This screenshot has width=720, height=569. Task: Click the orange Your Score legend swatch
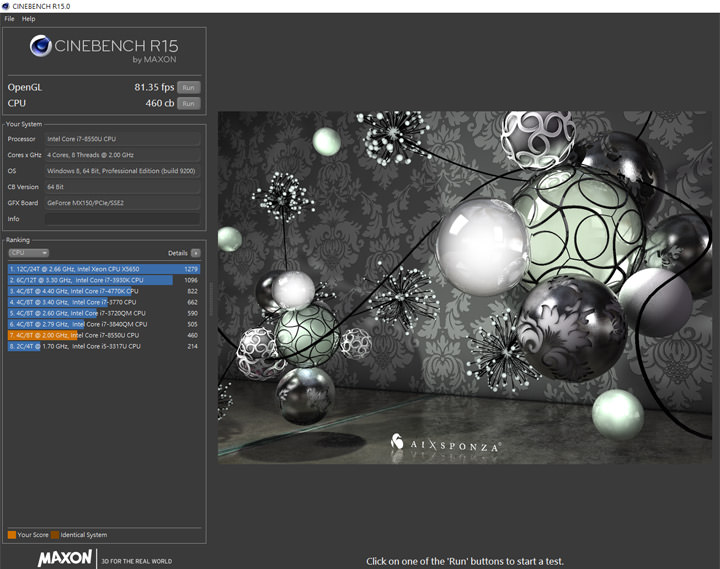point(12,535)
